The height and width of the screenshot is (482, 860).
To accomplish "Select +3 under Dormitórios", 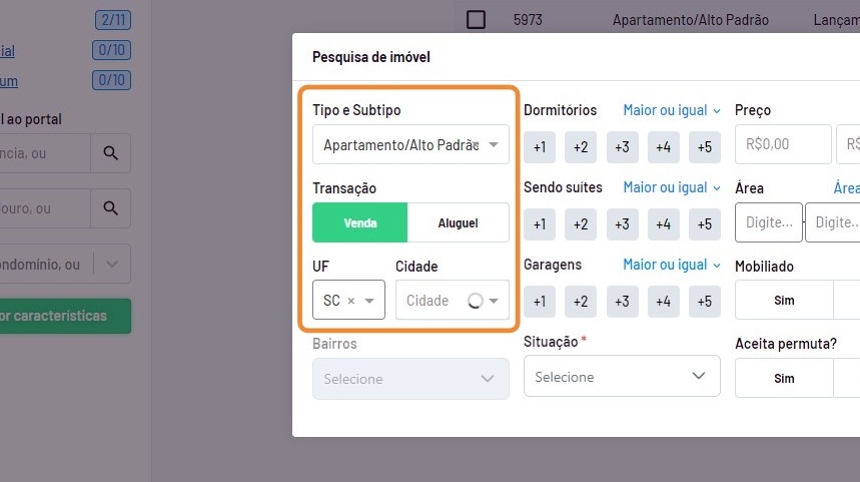I will coord(622,147).
